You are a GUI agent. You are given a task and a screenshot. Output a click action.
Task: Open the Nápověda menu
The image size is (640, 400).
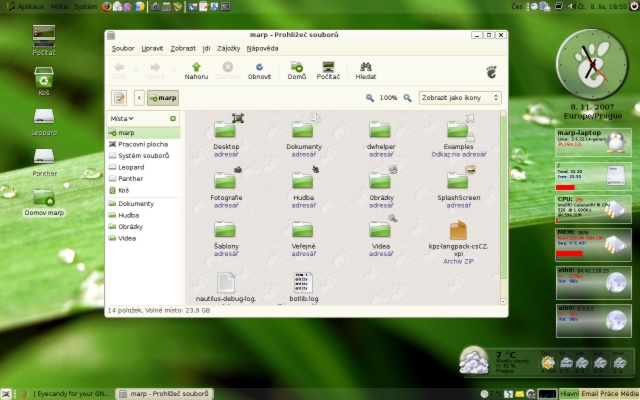point(262,48)
